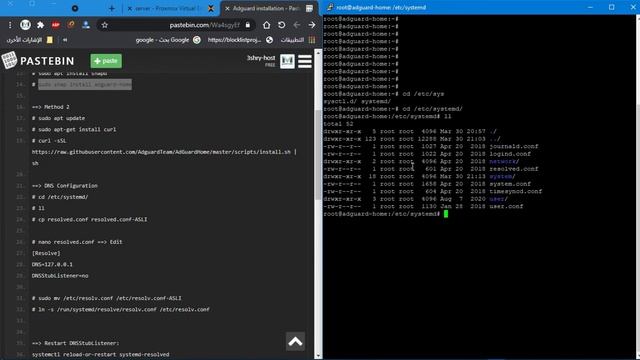Open the AdBlock Plus extension icon
This screenshot has height=360, width=640.
[x=56, y=25]
